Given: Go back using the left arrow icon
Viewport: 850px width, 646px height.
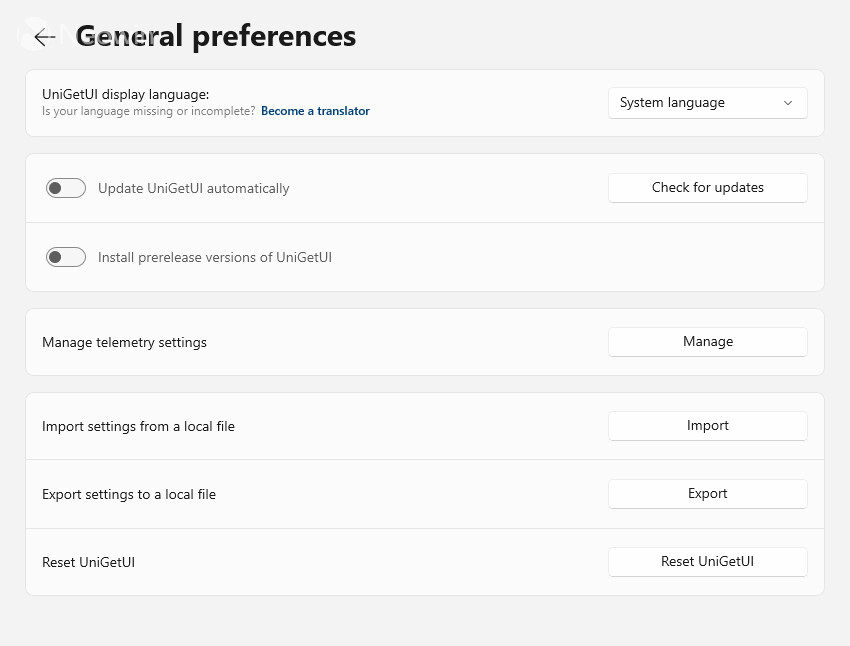Looking at the screenshot, I should point(44,37).
